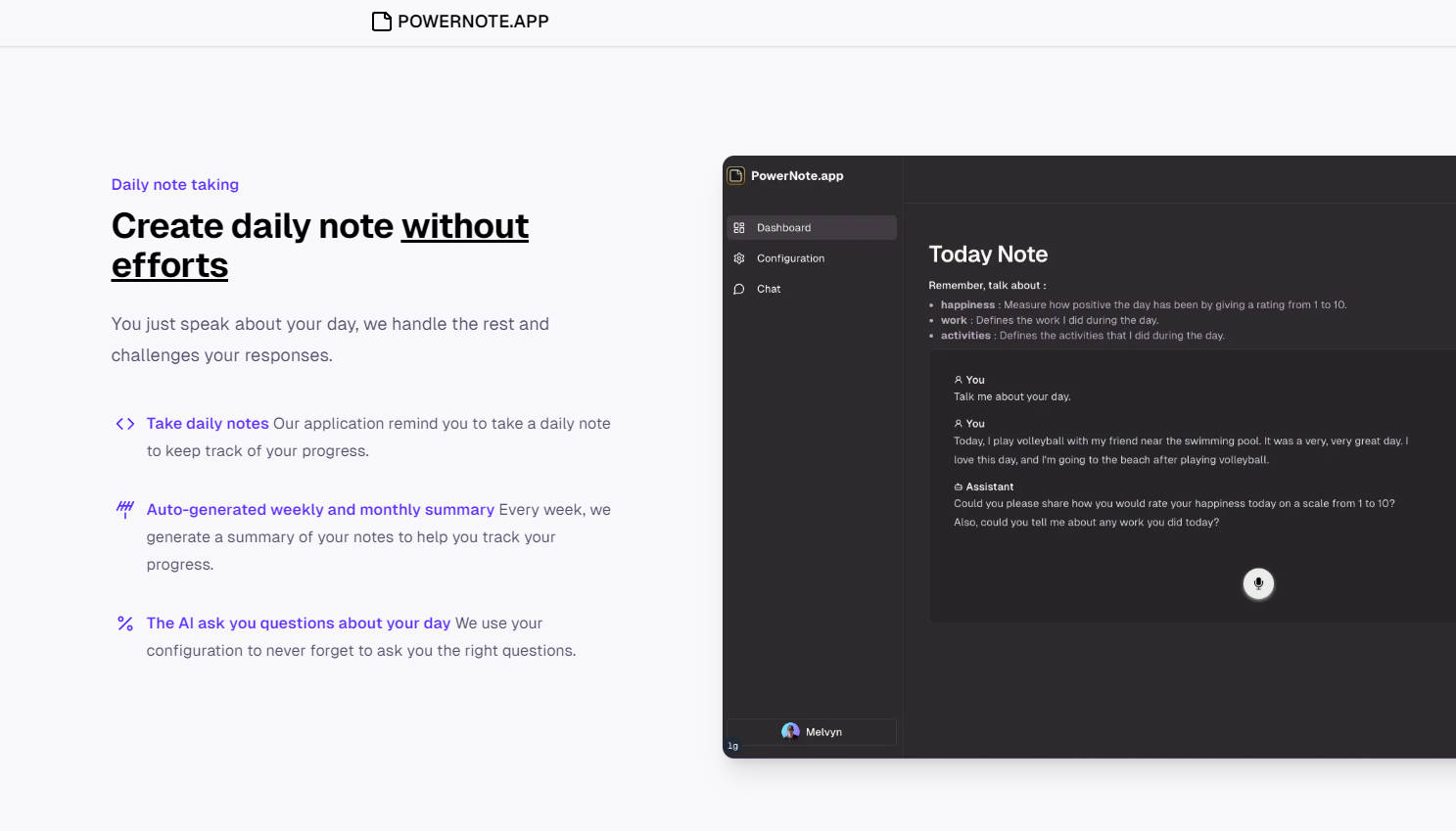Click Melvyn's avatar picture
This screenshot has width=1456, height=831.
(x=790, y=731)
